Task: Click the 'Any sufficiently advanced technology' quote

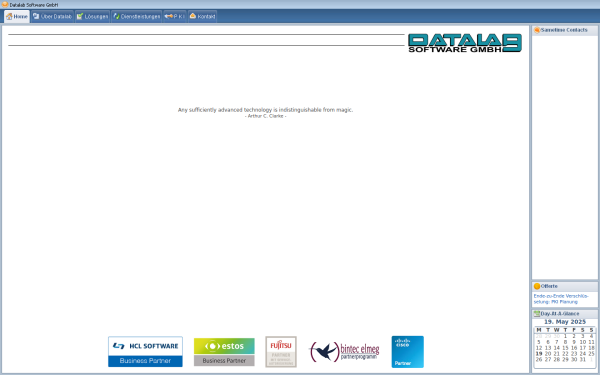Action: (x=266, y=110)
